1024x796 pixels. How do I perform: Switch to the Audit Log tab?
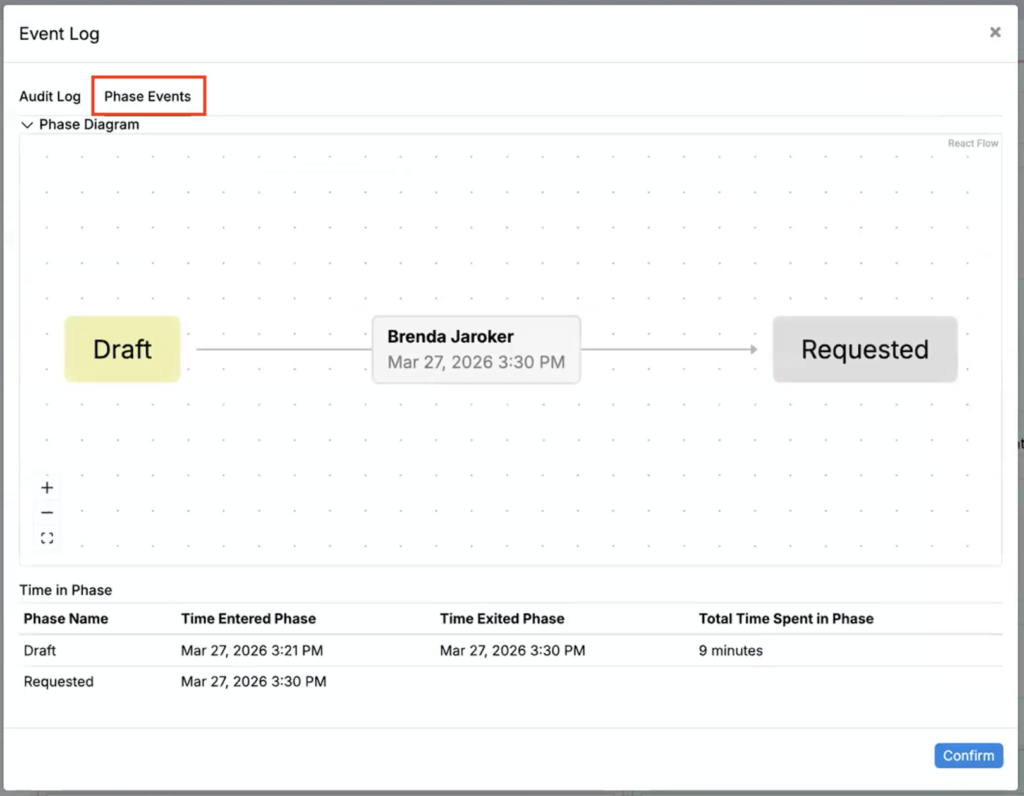[x=50, y=97]
